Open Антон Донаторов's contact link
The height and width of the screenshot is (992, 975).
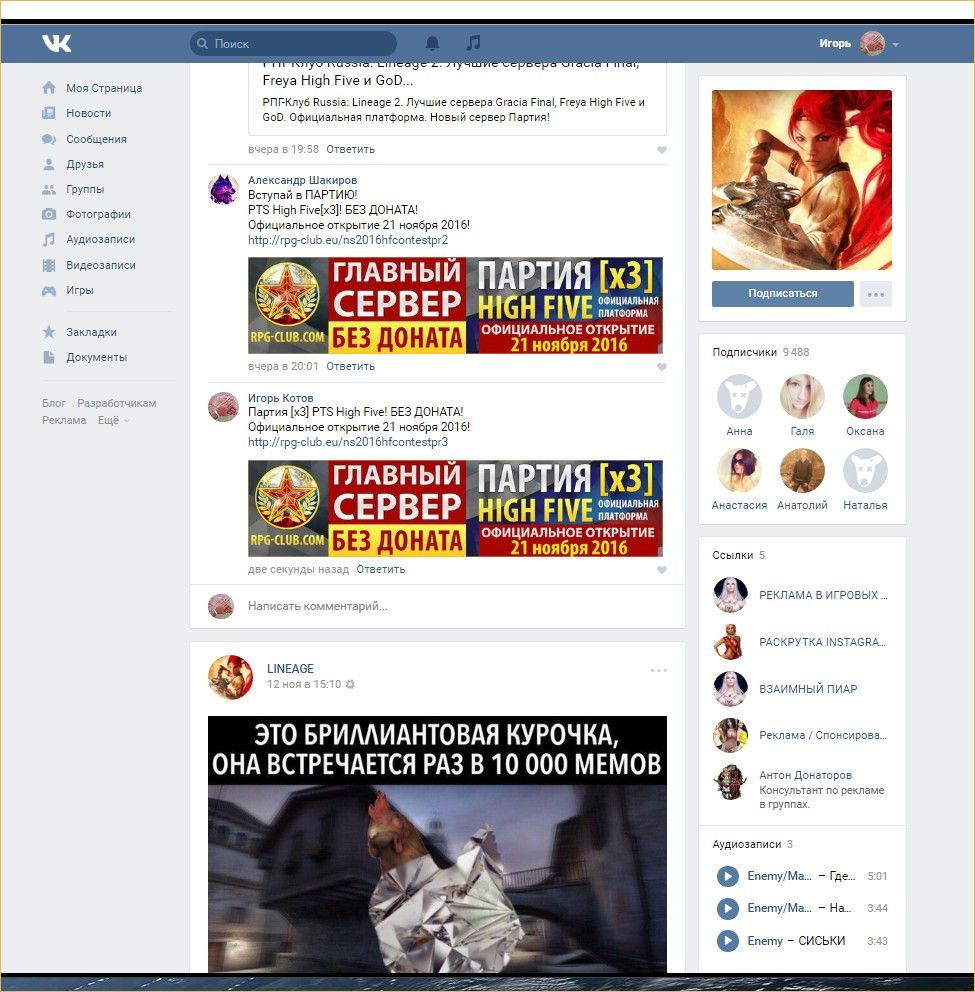coord(805,776)
